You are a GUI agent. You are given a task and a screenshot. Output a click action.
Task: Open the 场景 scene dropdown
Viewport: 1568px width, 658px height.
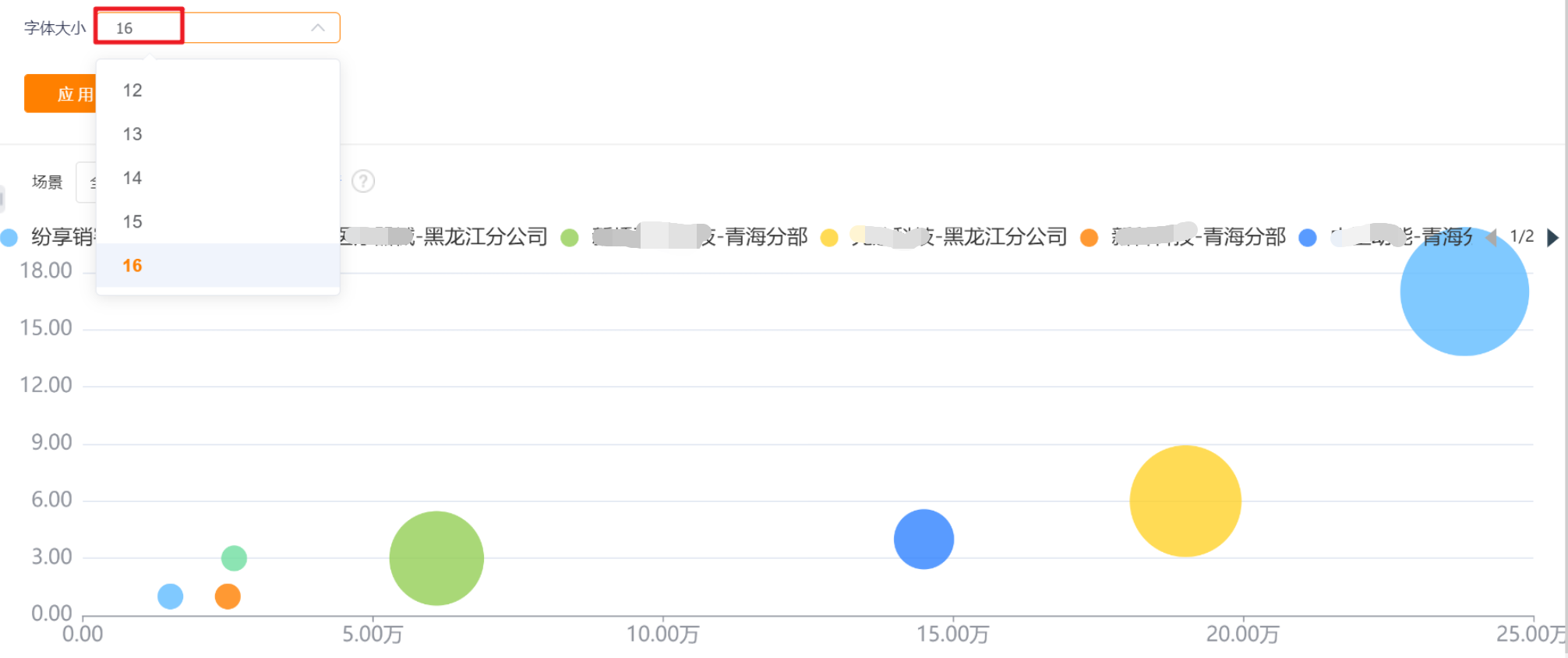pos(86,182)
